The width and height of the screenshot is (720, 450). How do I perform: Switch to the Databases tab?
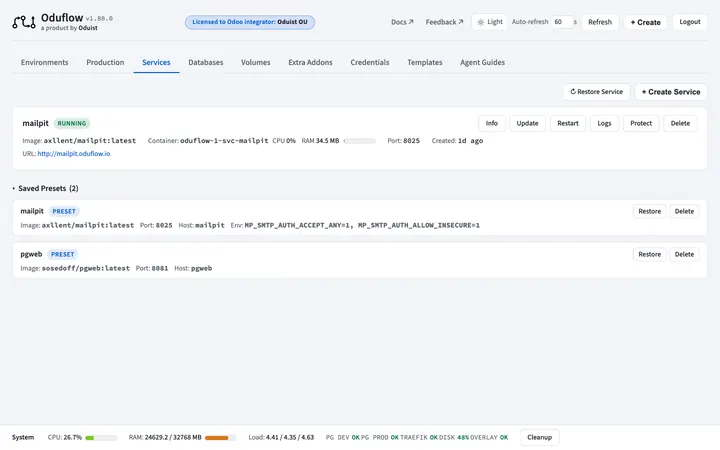point(206,62)
